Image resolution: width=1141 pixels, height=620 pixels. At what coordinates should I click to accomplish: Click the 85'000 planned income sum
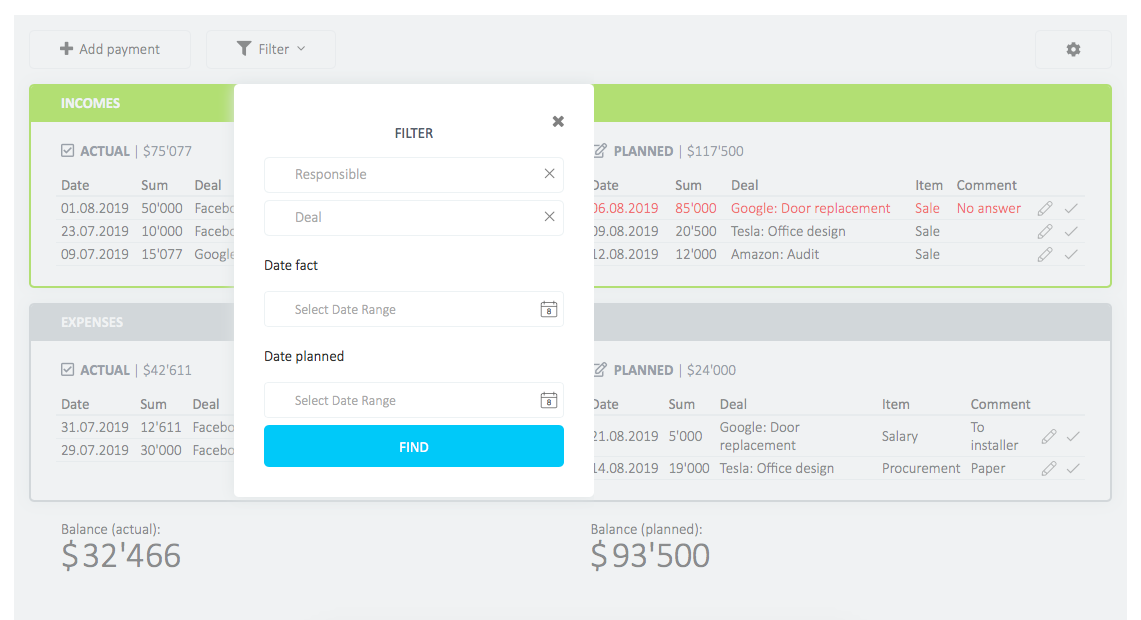[x=696, y=208]
